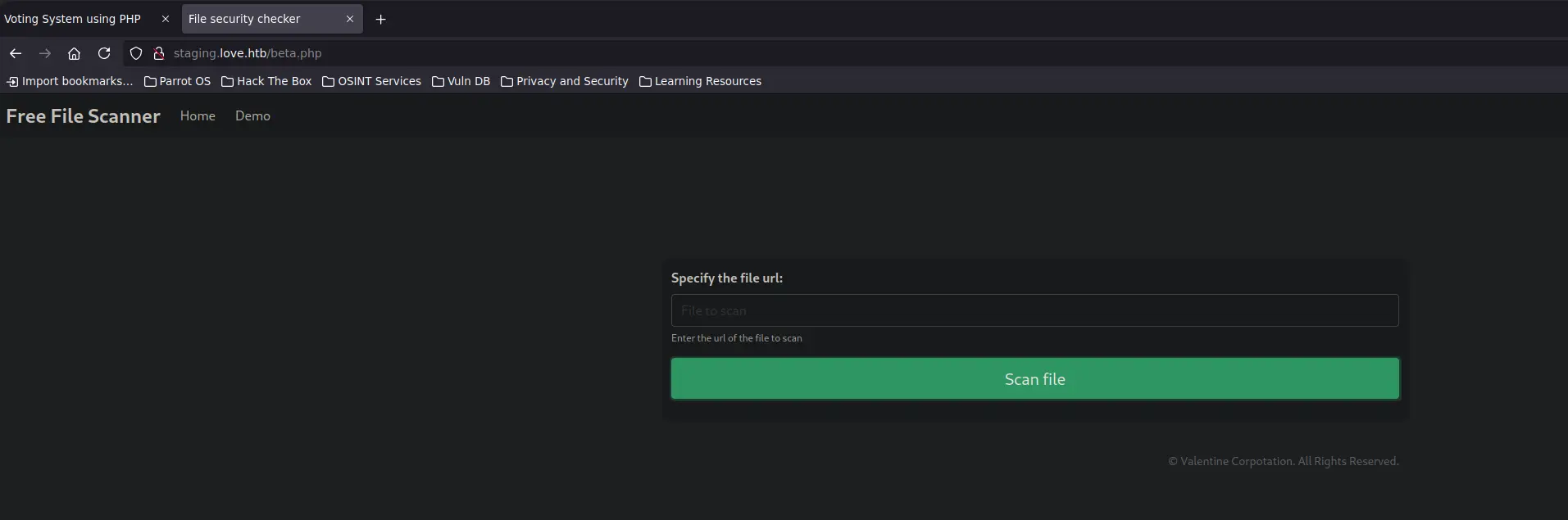Click the forward navigation arrow
The height and width of the screenshot is (520, 1568).
click(45, 53)
